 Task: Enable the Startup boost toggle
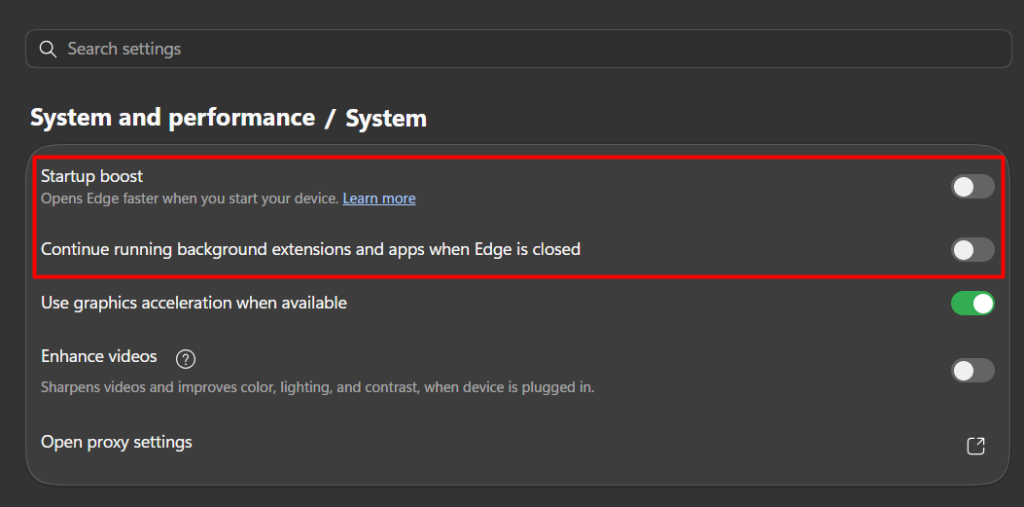click(972, 187)
